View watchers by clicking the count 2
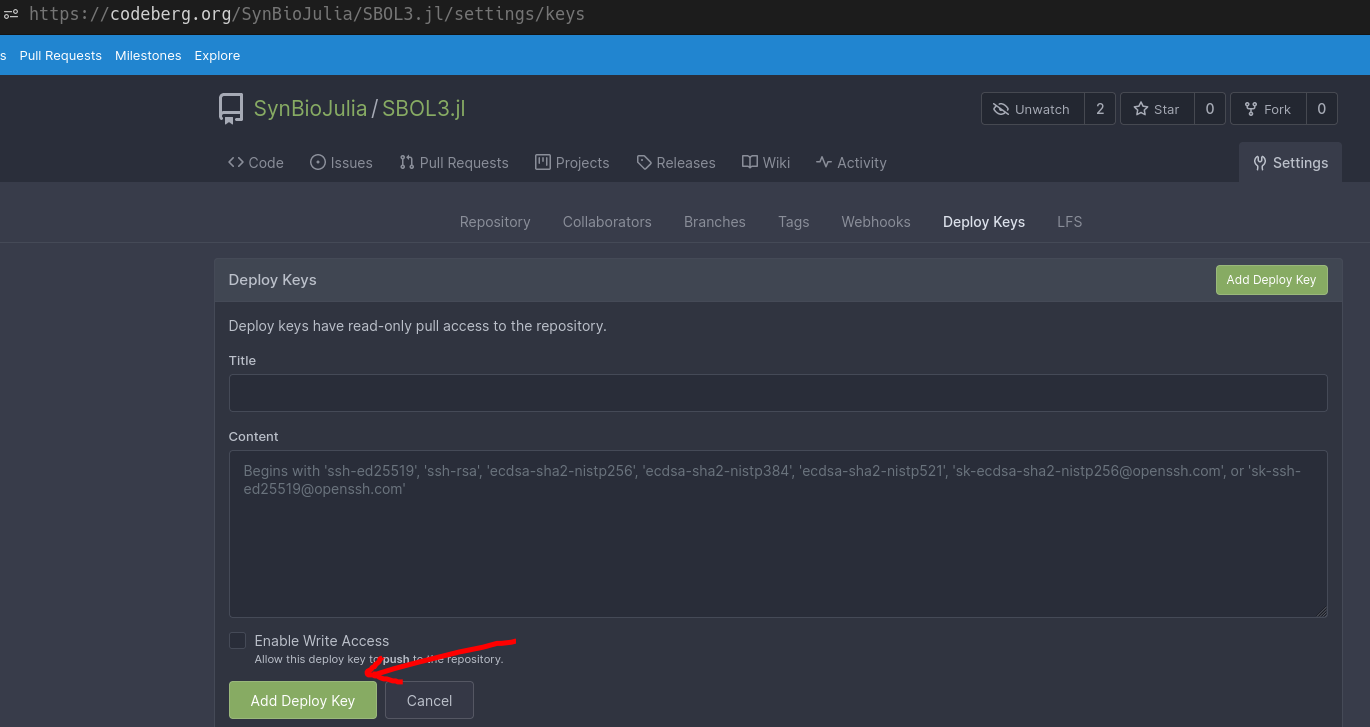1370x727 pixels. 1100,108
